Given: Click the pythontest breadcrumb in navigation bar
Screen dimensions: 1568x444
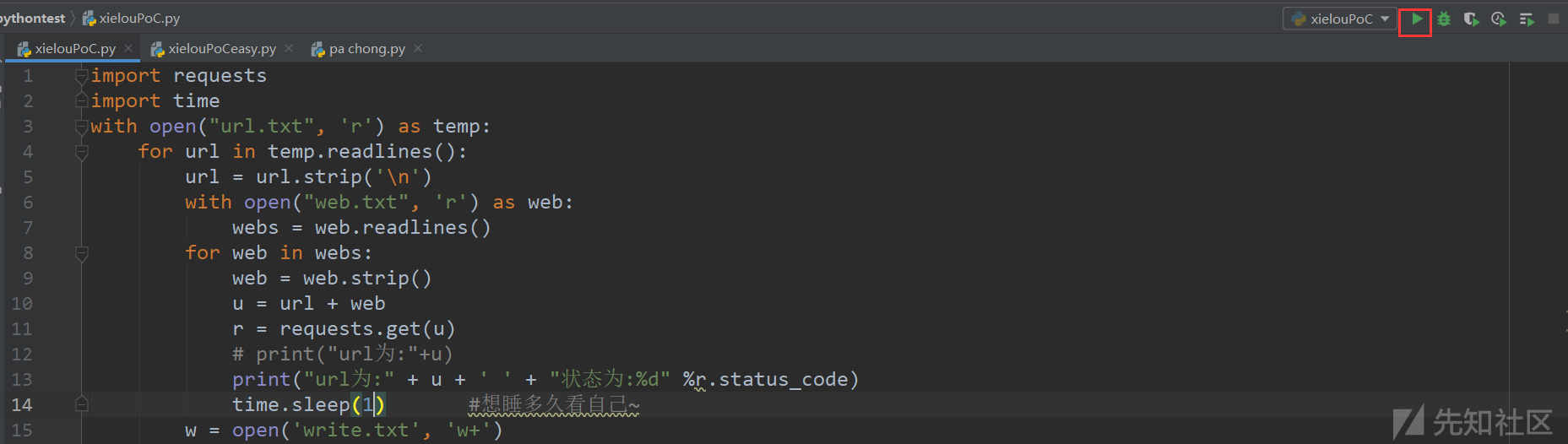Looking at the screenshot, I should pyautogui.click(x=32, y=19).
